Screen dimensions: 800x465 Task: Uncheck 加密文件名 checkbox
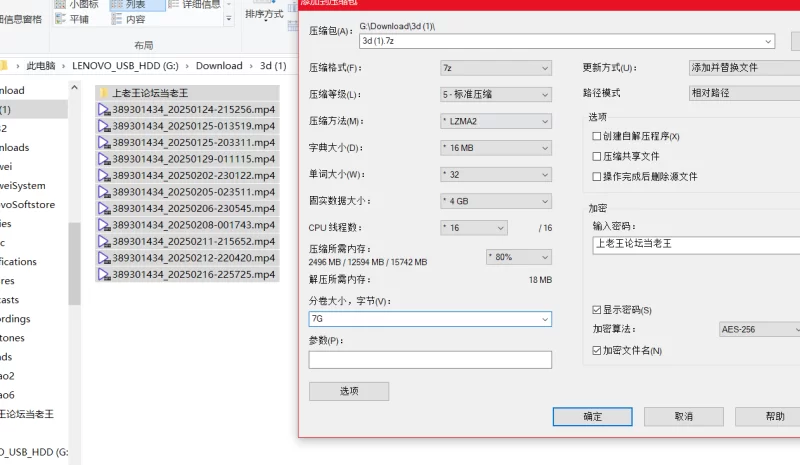pos(596,351)
